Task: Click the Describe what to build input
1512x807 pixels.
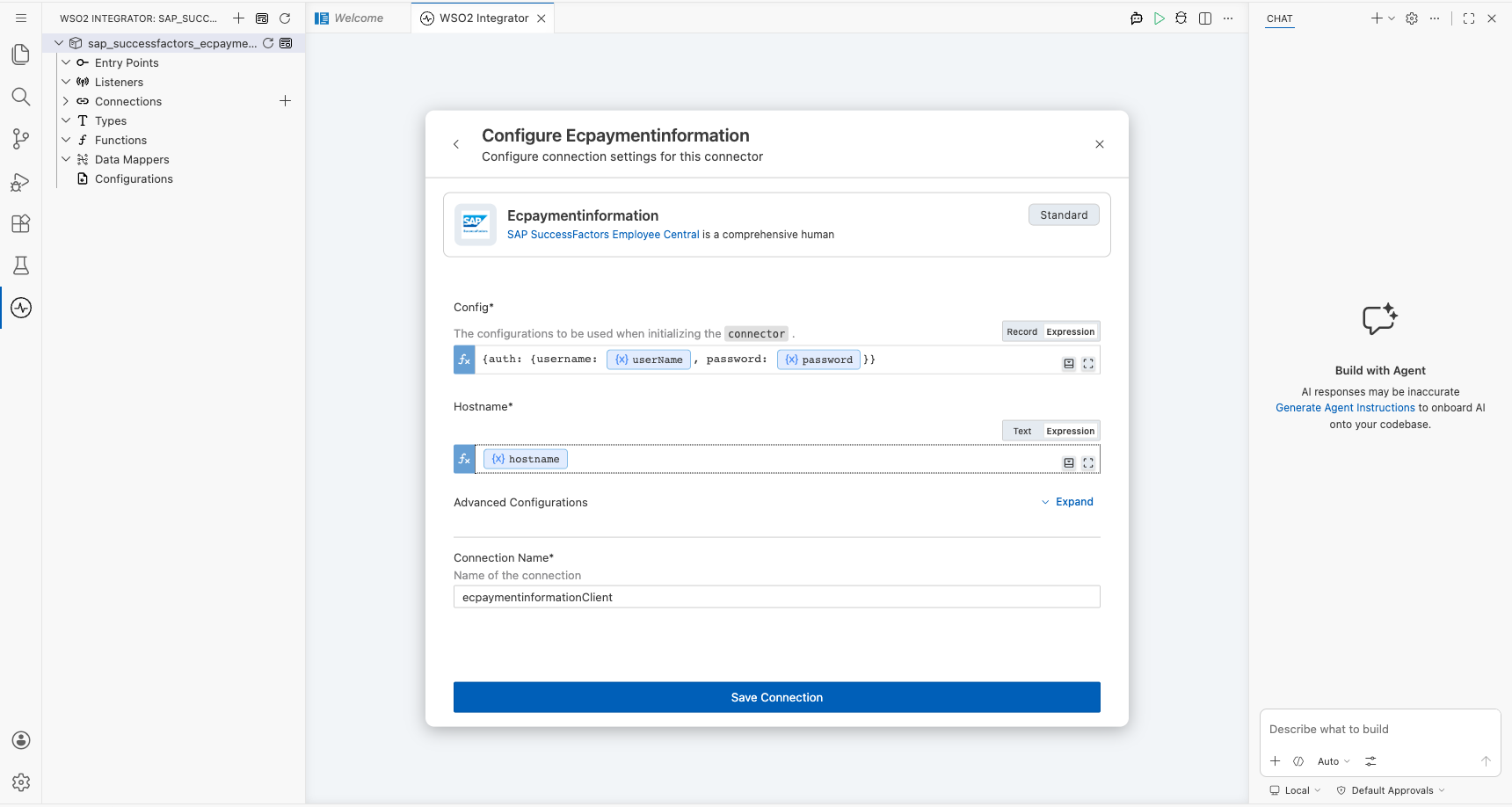Action: point(1380,730)
